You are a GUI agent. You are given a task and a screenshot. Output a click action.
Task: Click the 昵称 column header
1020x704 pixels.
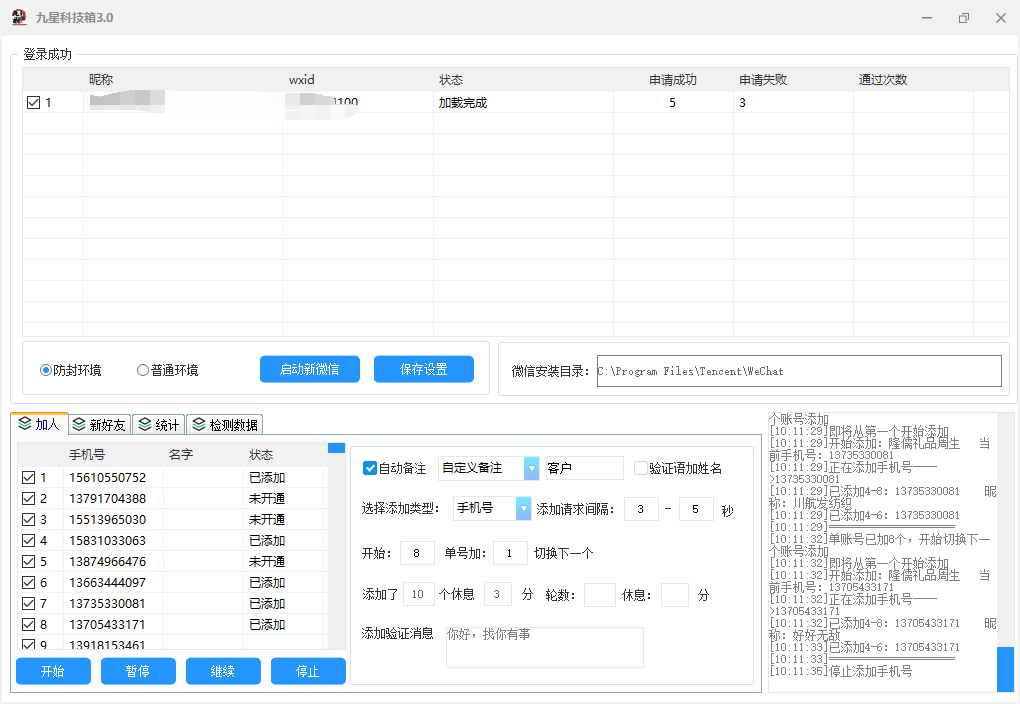(101, 79)
